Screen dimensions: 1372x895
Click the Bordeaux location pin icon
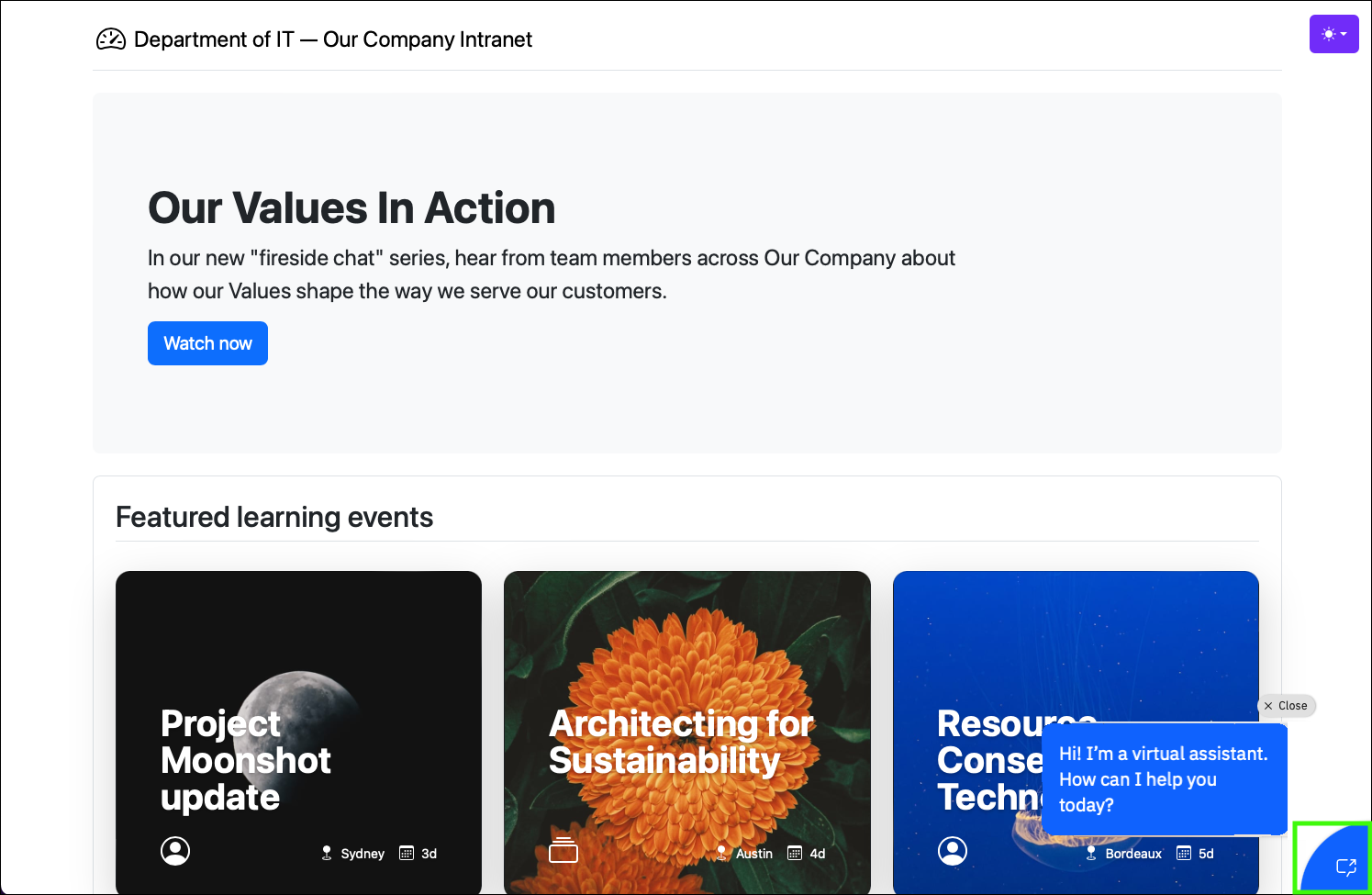(x=1091, y=853)
